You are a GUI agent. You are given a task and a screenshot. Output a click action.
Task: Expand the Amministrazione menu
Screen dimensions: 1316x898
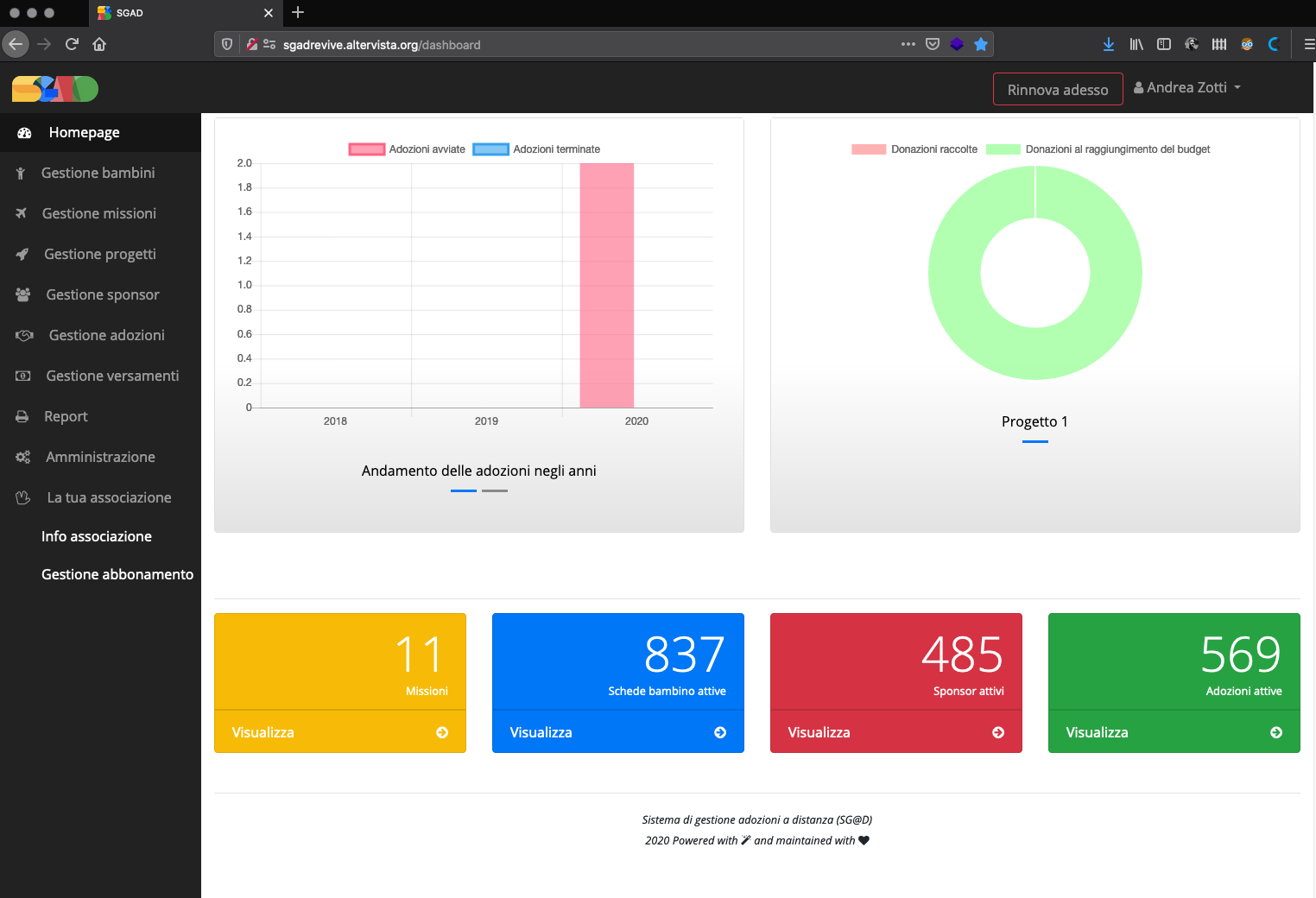tap(100, 457)
